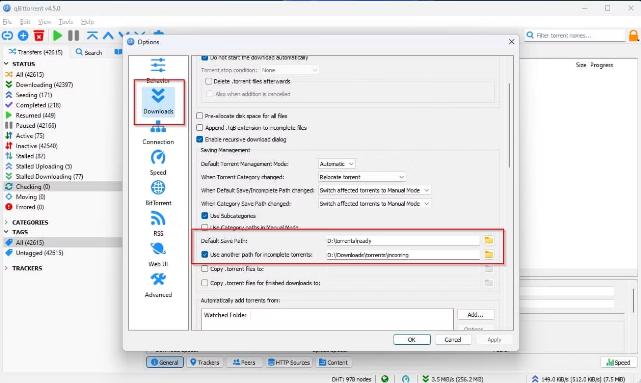The width and height of the screenshot is (641, 383).
Task: Toggle Use Category paths in Manual Mode
Action: [205, 227]
